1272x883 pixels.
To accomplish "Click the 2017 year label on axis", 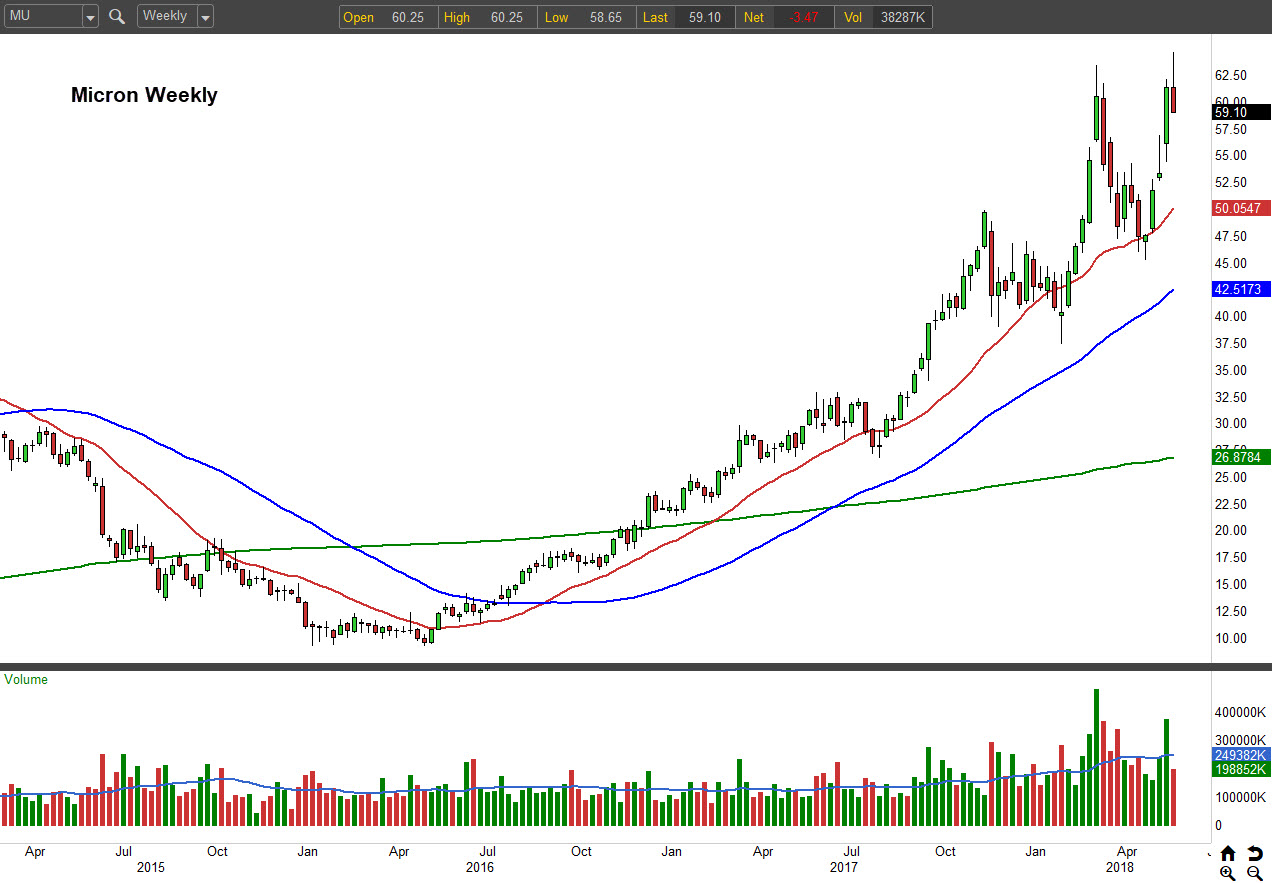I will coord(845,867).
